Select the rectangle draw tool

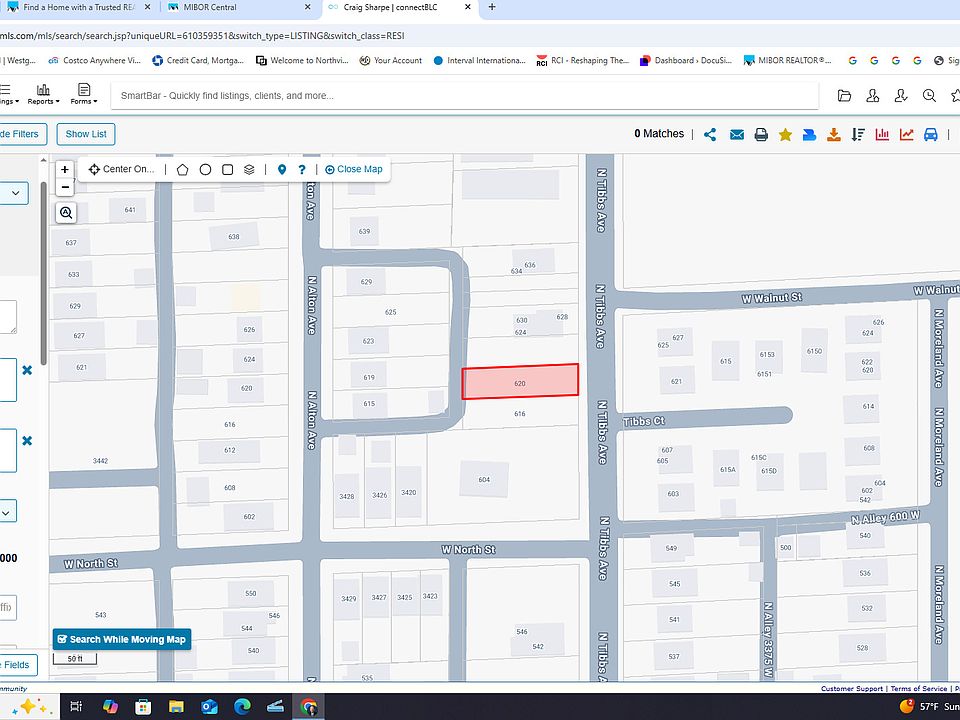click(227, 170)
